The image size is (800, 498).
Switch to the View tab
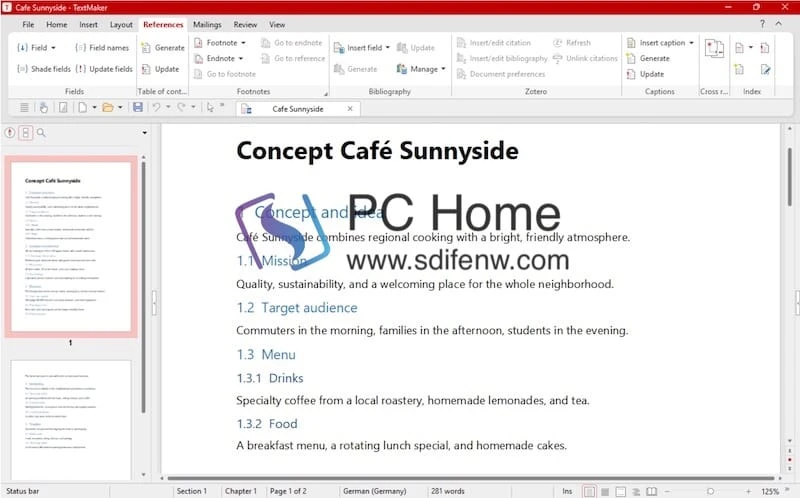coord(277,24)
